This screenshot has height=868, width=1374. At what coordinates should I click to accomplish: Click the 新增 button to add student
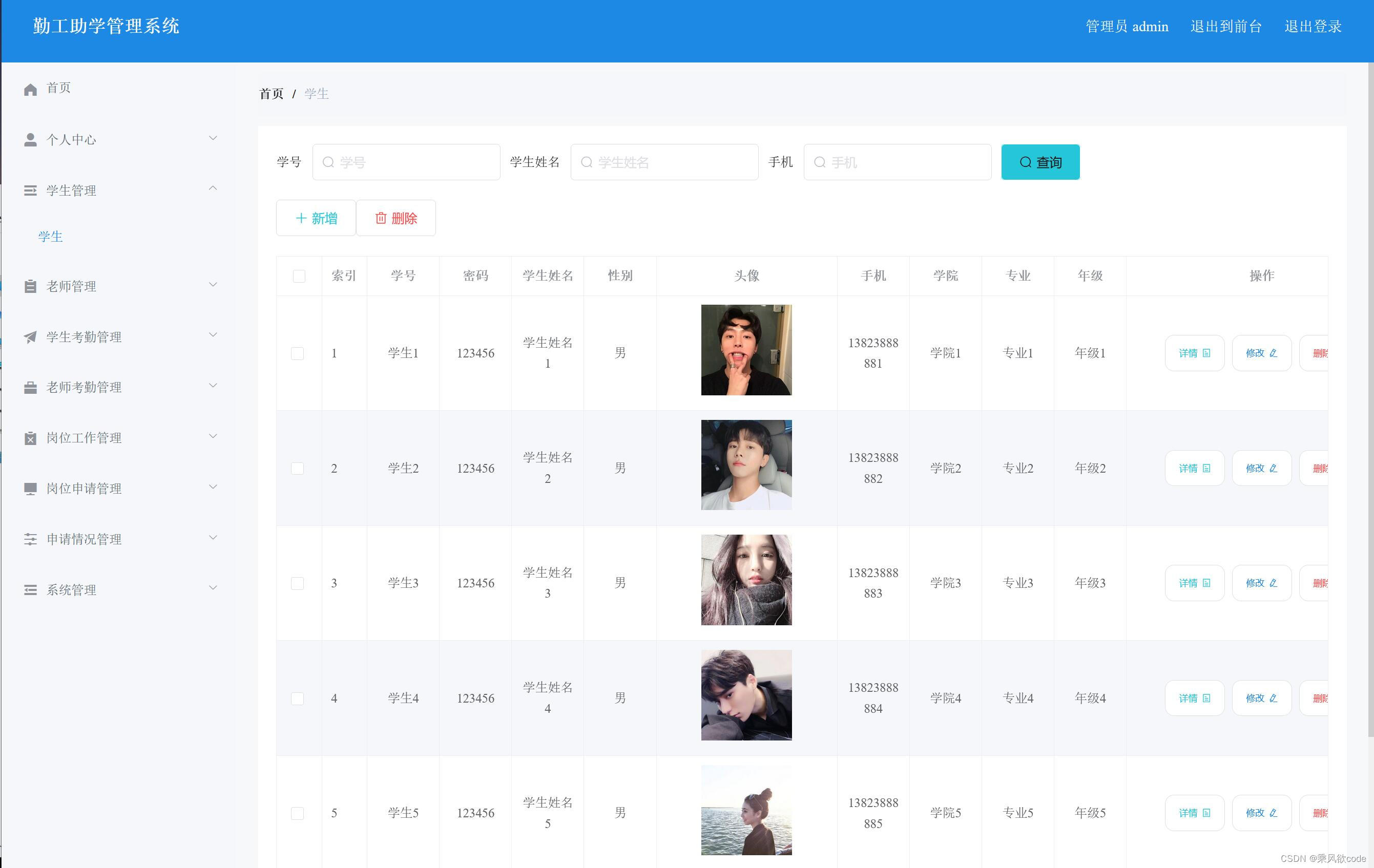316,218
